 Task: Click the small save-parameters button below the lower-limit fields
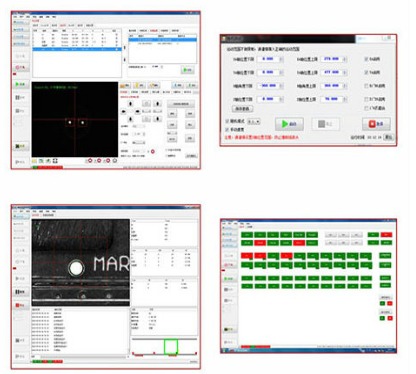[242, 109]
